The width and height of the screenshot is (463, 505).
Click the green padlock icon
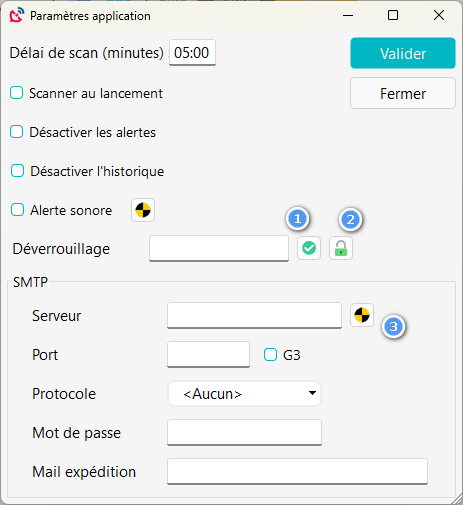coord(341,248)
